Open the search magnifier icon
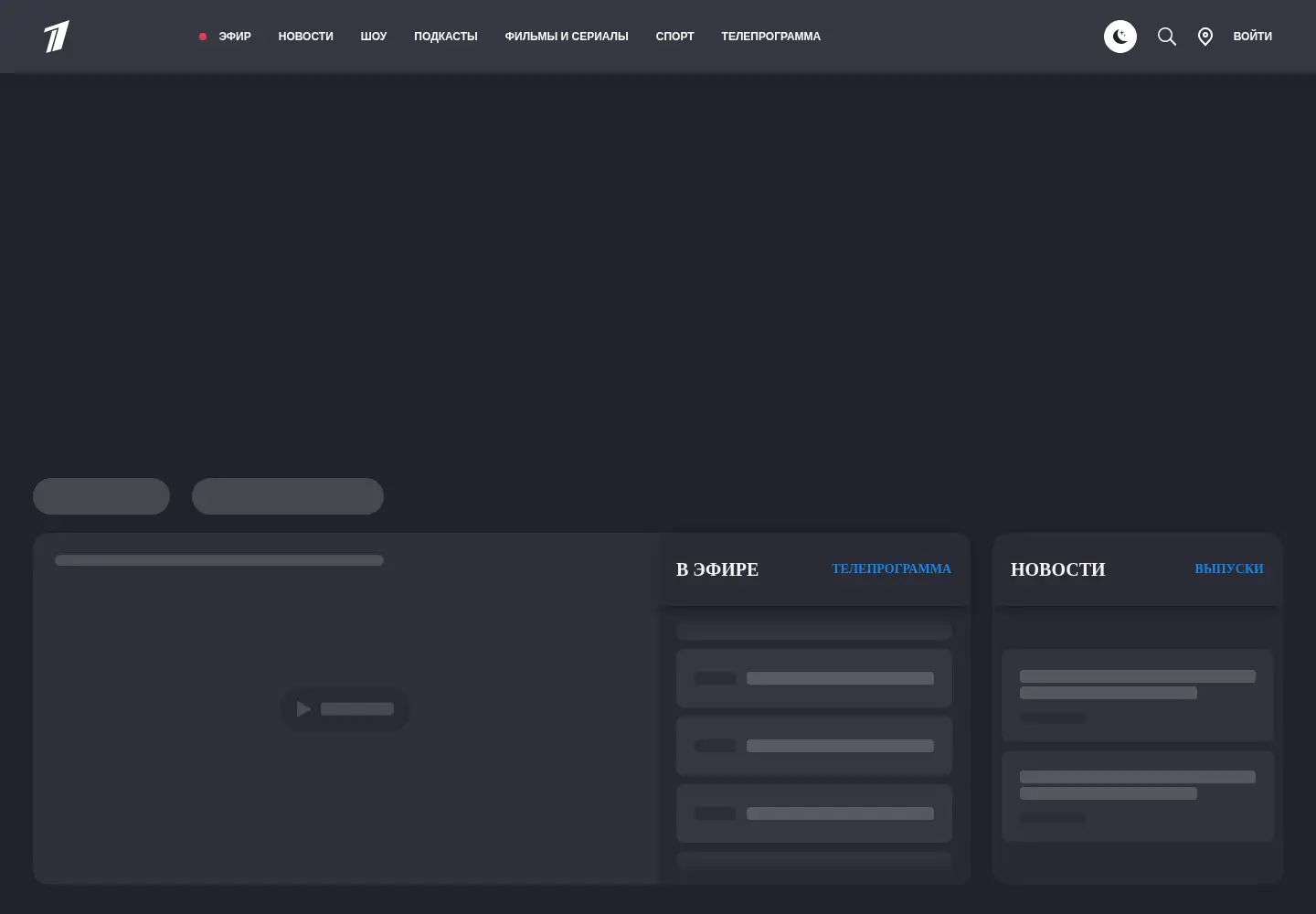Image resolution: width=1316 pixels, height=914 pixels. (x=1167, y=37)
